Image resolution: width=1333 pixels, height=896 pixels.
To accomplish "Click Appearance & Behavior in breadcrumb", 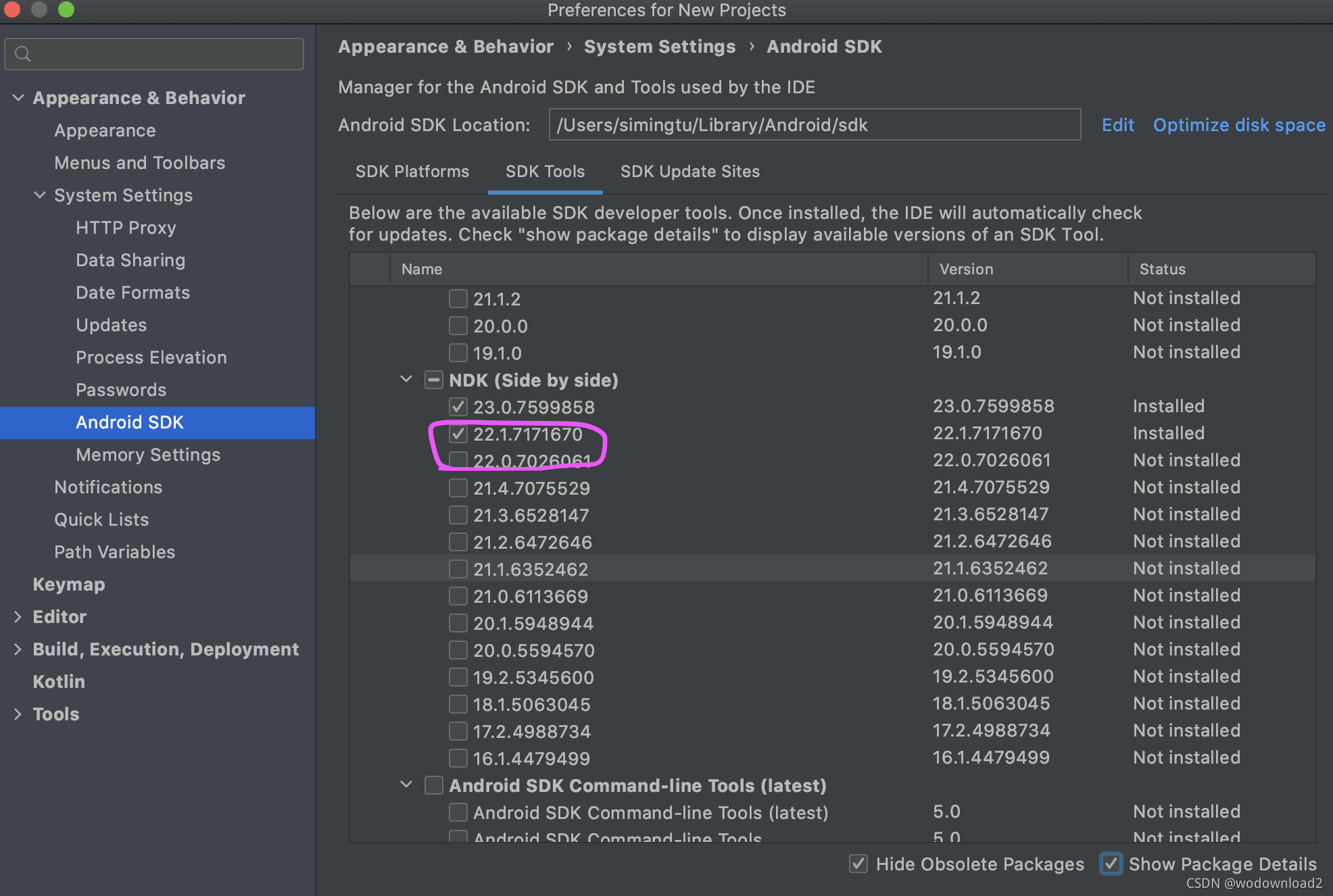I will click(445, 47).
